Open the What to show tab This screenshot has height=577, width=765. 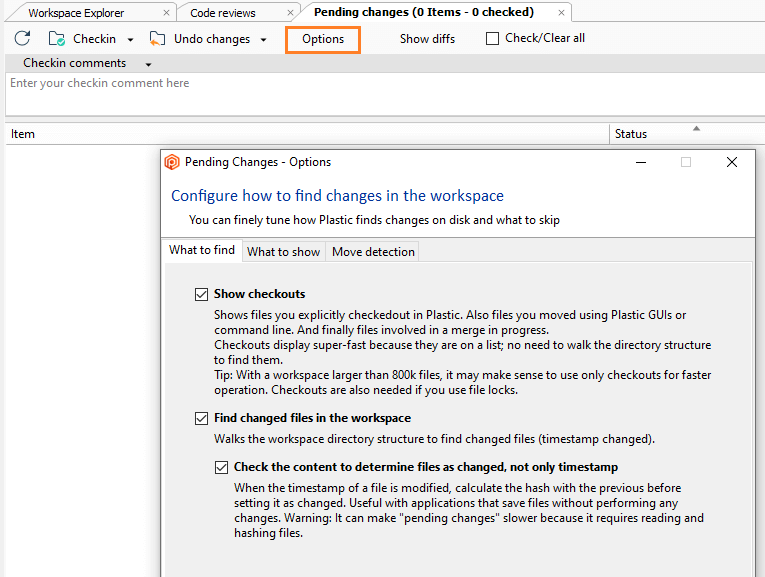click(283, 252)
